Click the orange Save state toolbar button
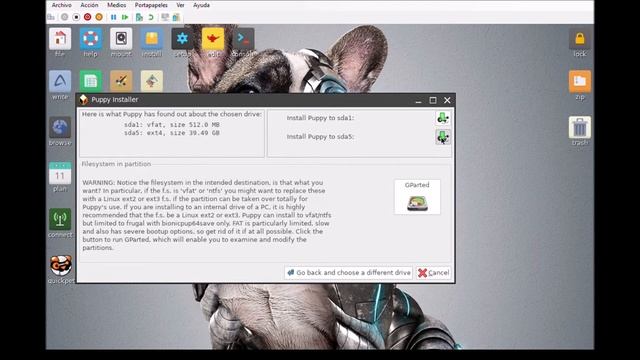Viewport: 640px width, 360px height. 99,17
